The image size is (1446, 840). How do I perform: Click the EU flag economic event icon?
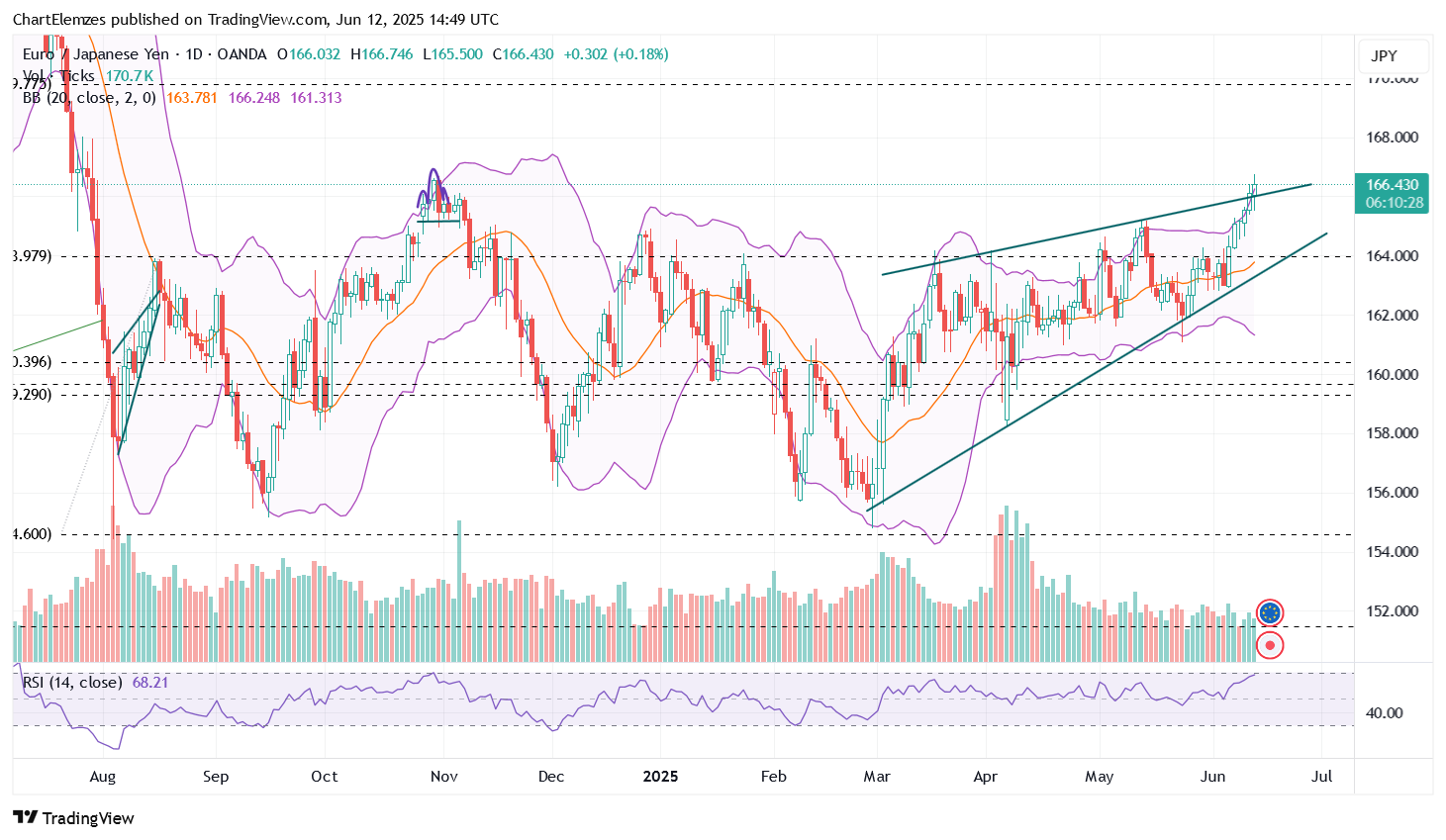click(1270, 613)
